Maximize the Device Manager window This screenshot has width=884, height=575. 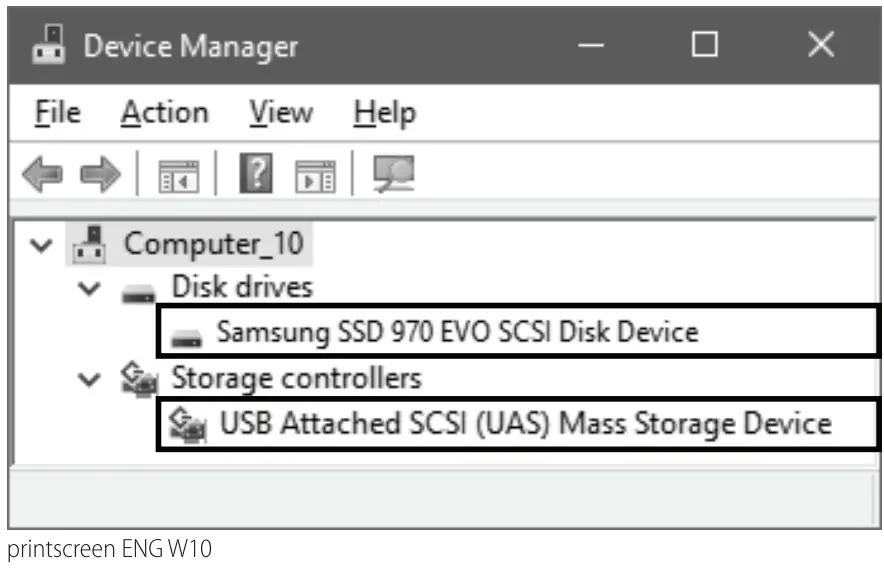(x=705, y=45)
